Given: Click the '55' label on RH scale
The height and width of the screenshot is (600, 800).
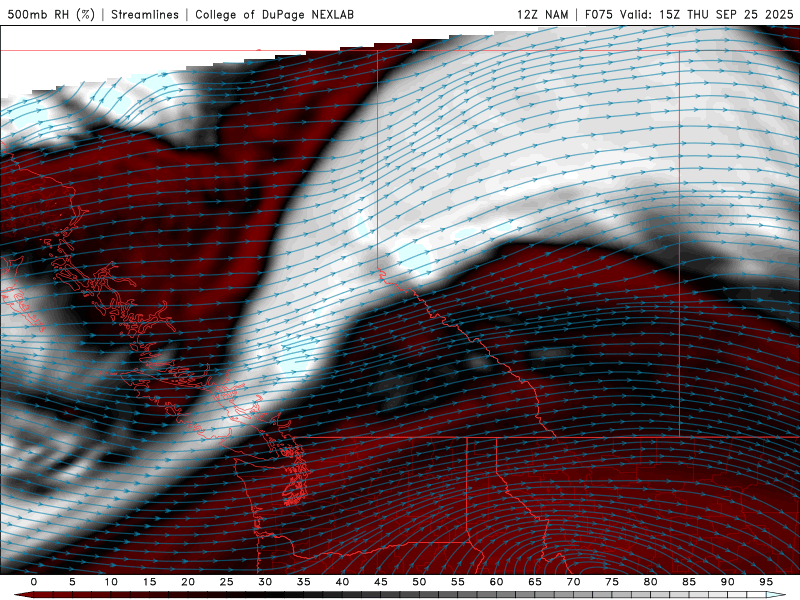Looking at the screenshot, I should [458, 582].
